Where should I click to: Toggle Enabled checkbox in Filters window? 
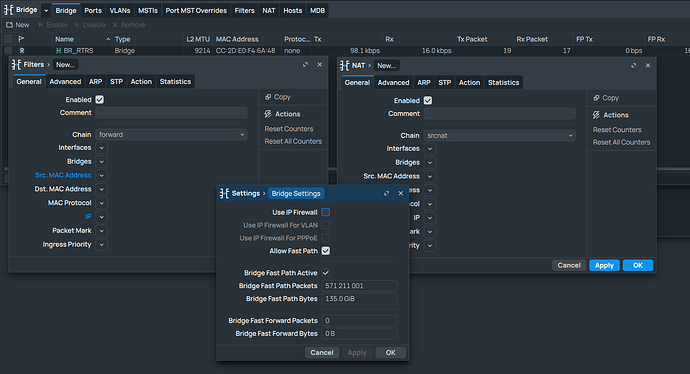99,99
